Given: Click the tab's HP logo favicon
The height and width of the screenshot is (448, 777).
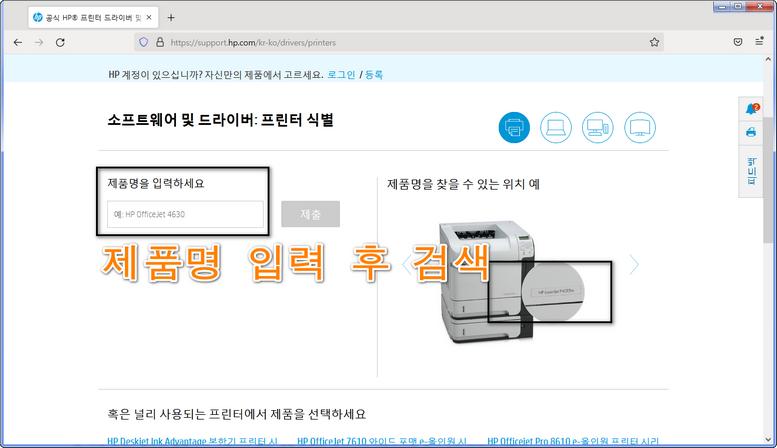Looking at the screenshot, I should [x=38, y=17].
